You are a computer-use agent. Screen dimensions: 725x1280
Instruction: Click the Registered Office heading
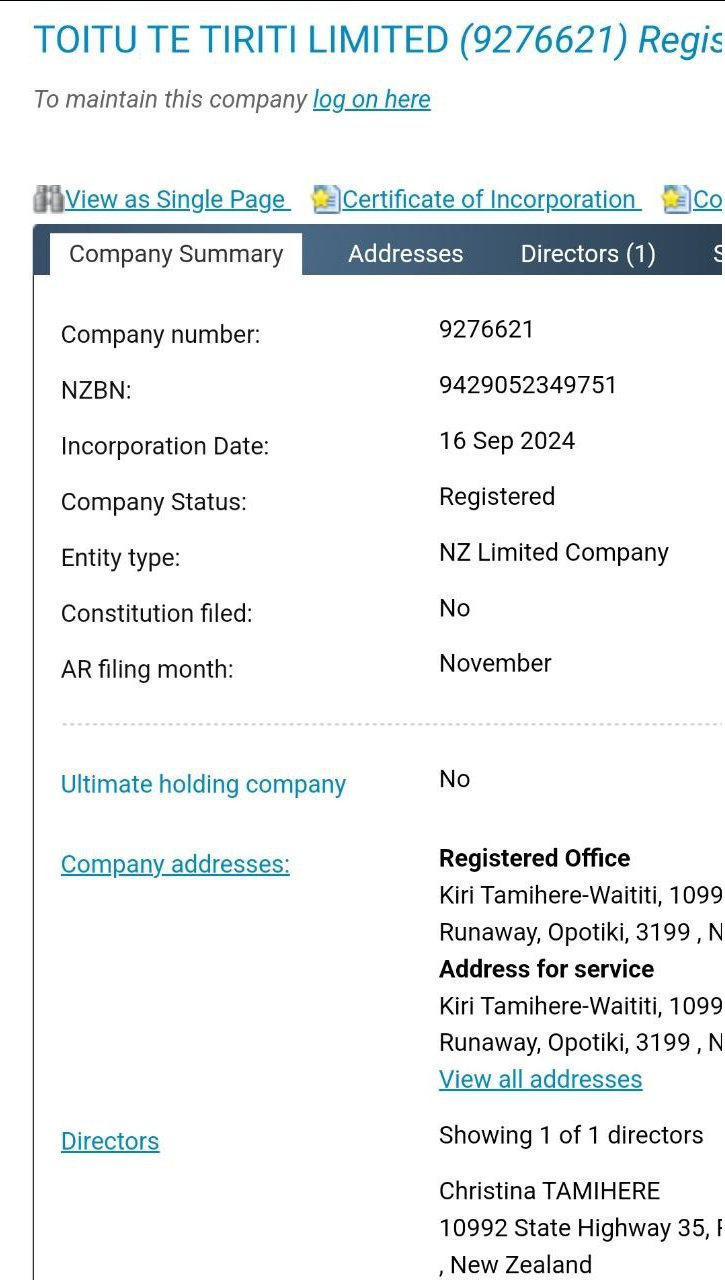[x=534, y=859]
